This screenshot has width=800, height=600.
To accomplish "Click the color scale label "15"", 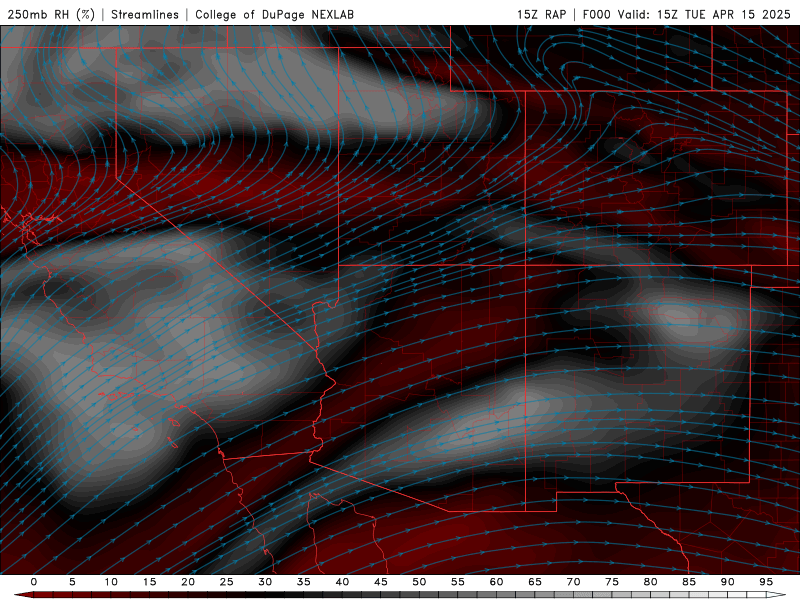I will (149, 582).
